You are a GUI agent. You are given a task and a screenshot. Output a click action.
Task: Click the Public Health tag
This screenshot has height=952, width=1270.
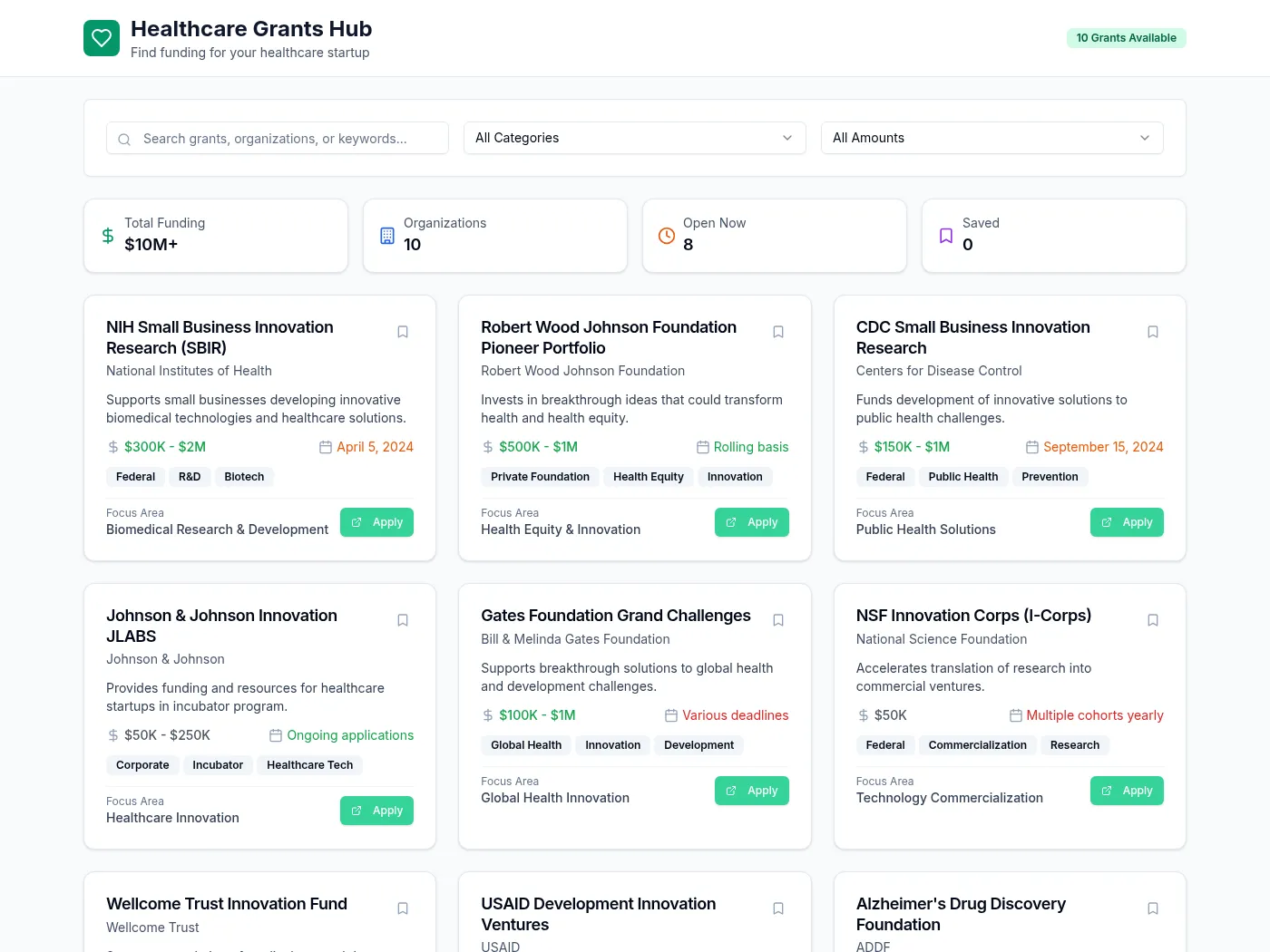(x=963, y=477)
